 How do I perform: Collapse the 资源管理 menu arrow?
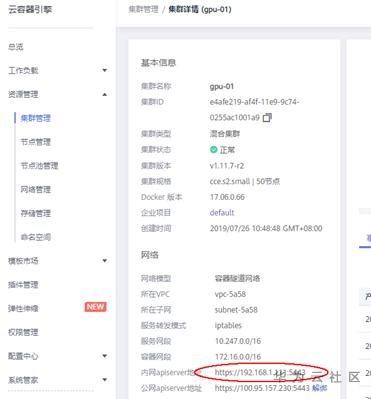[105, 94]
